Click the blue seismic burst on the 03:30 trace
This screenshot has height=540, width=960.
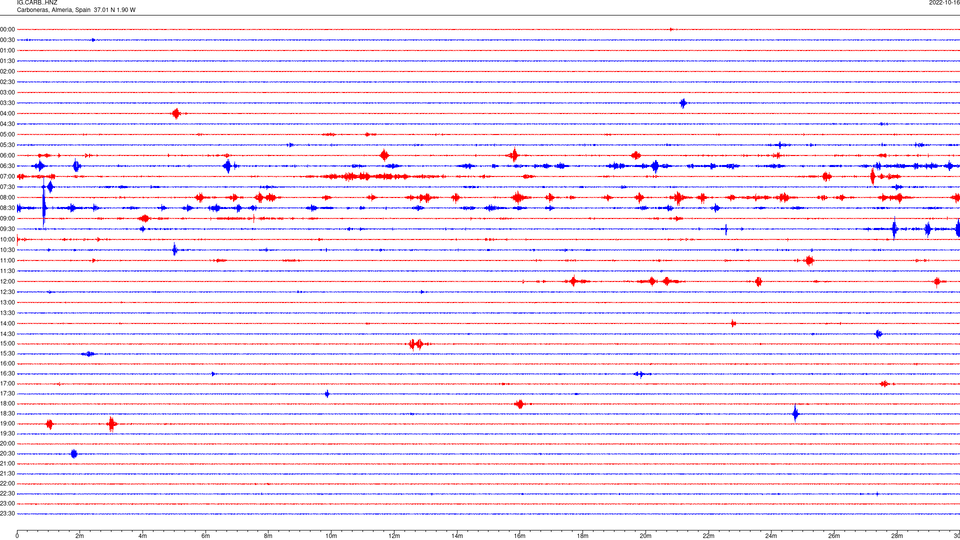click(x=683, y=103)
